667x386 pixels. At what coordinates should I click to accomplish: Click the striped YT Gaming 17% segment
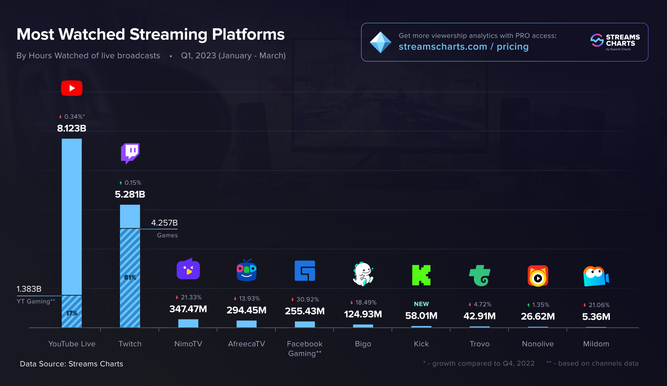point(71,312)
